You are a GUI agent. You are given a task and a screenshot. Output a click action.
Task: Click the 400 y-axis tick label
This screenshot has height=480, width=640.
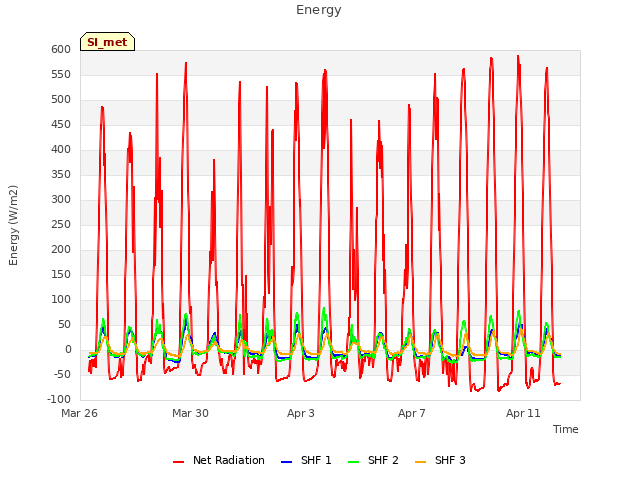(61, 149)
